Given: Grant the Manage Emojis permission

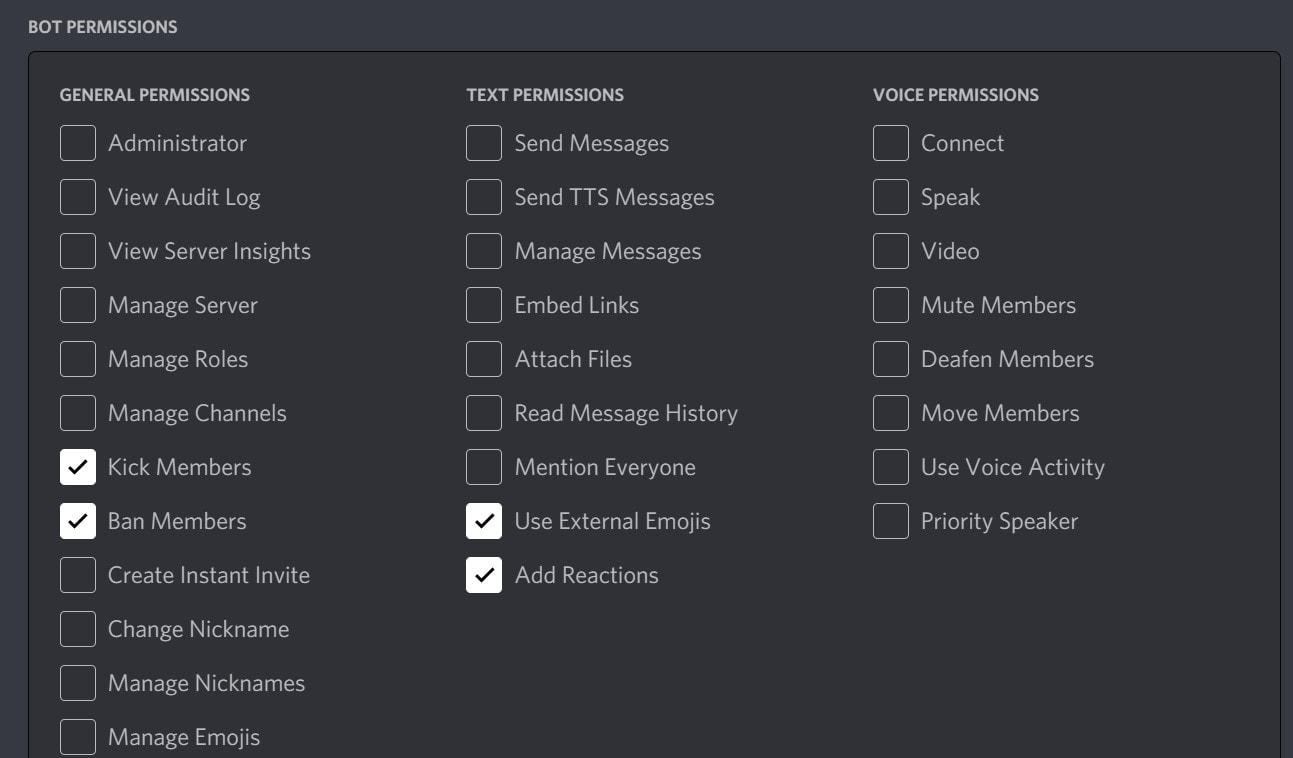Looking at the screenshot, I should pos(77,736).
